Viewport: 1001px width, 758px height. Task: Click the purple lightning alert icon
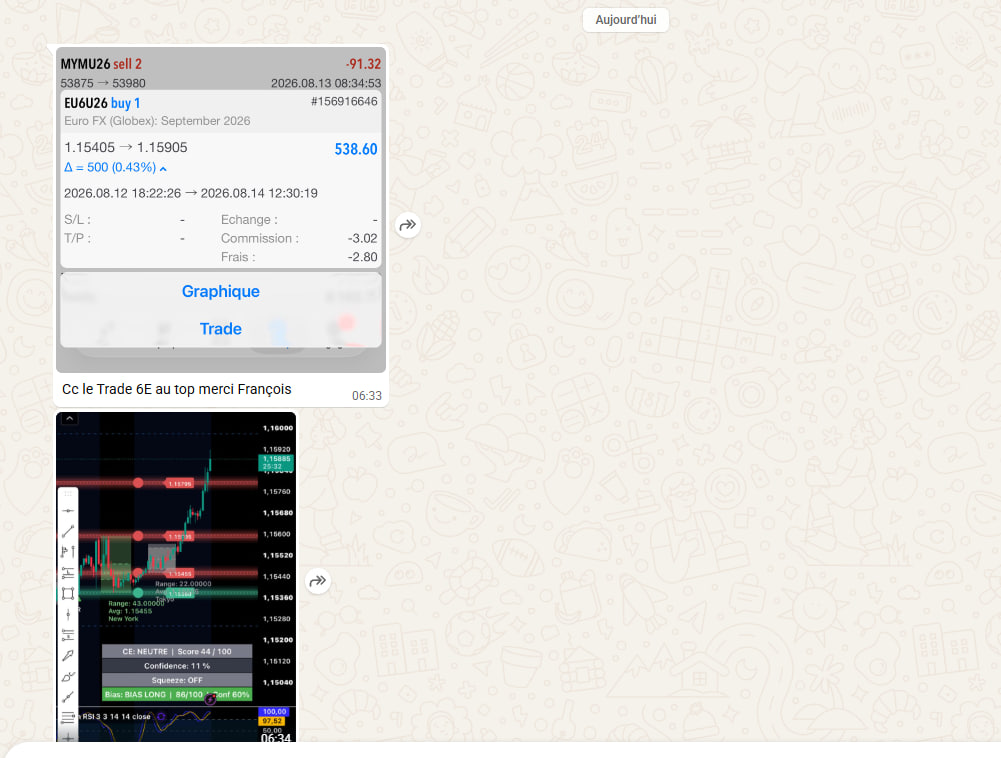point(210,700)
